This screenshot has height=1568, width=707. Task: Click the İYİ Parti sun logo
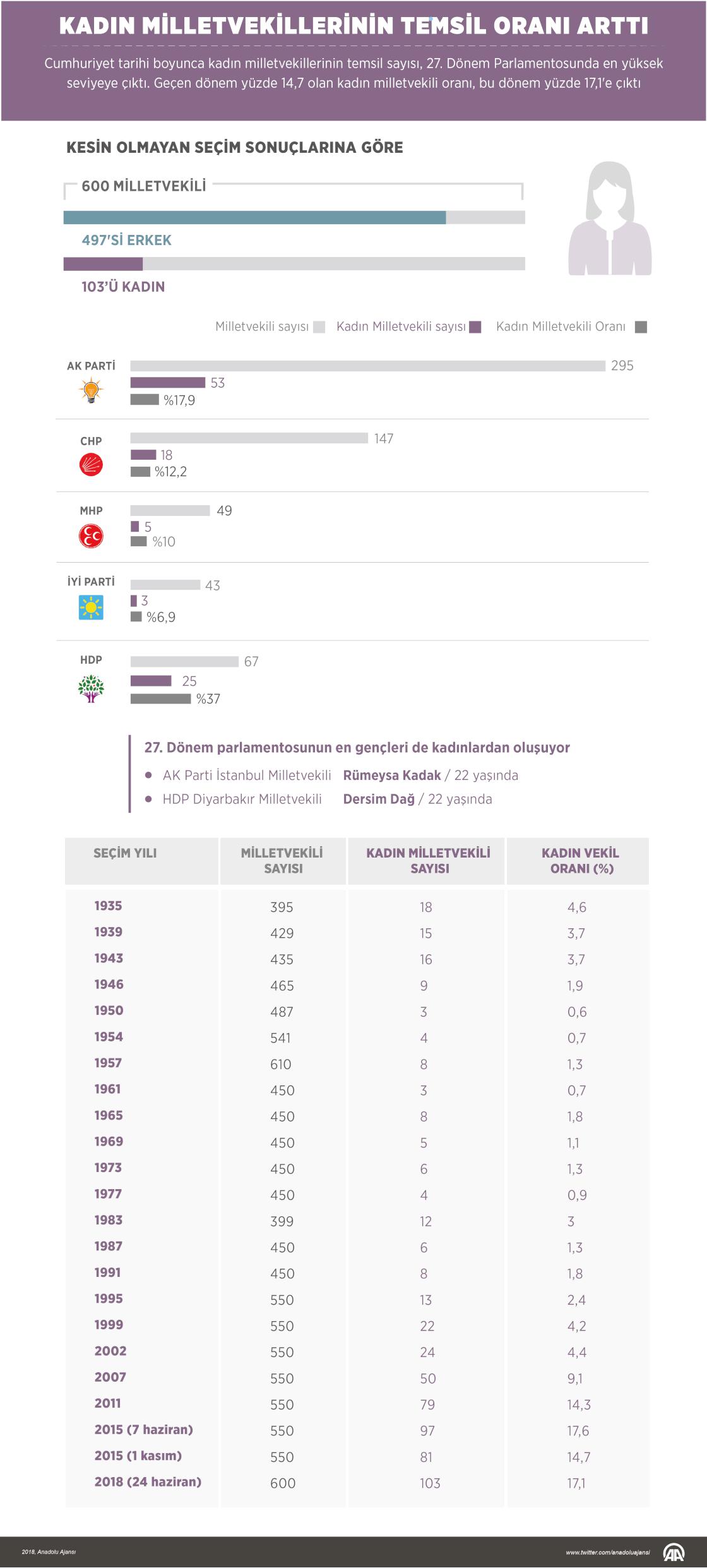click(91, 607)
